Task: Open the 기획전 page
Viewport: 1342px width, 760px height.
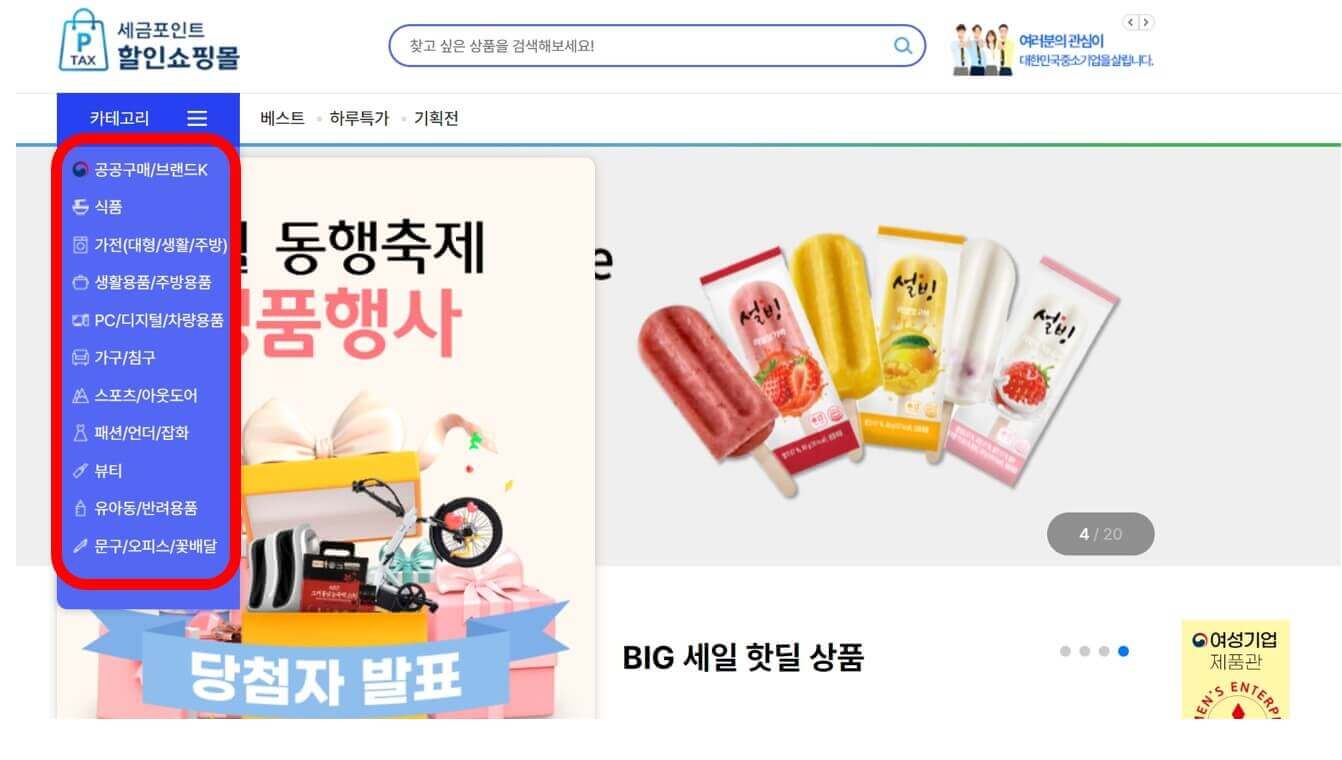Action: (x=436, y=118)
